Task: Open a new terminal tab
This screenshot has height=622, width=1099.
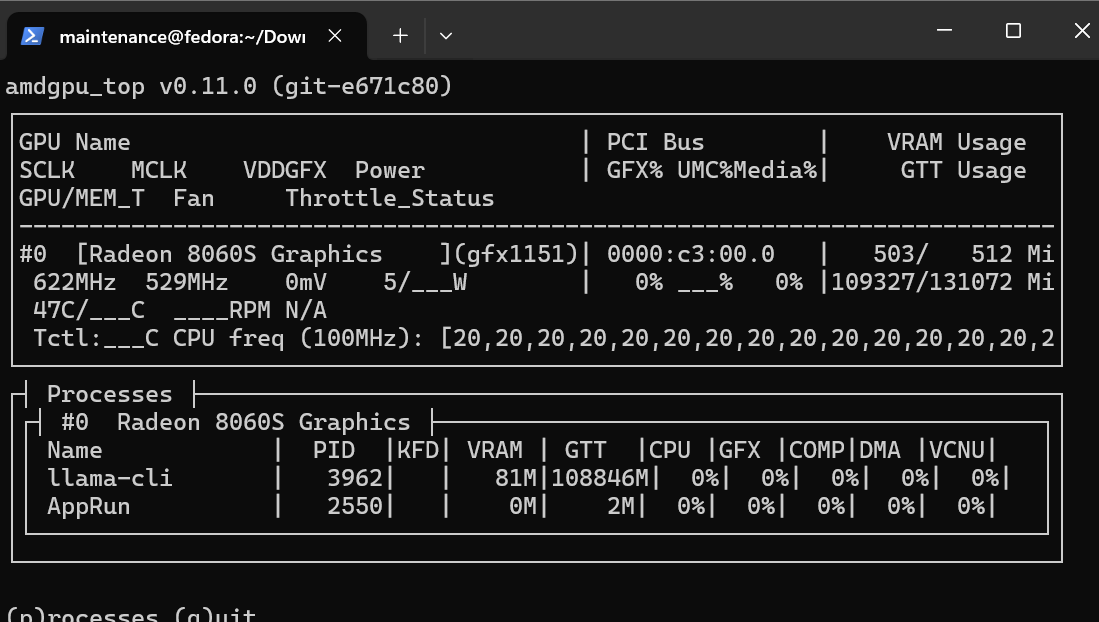Action: point(400,36)
